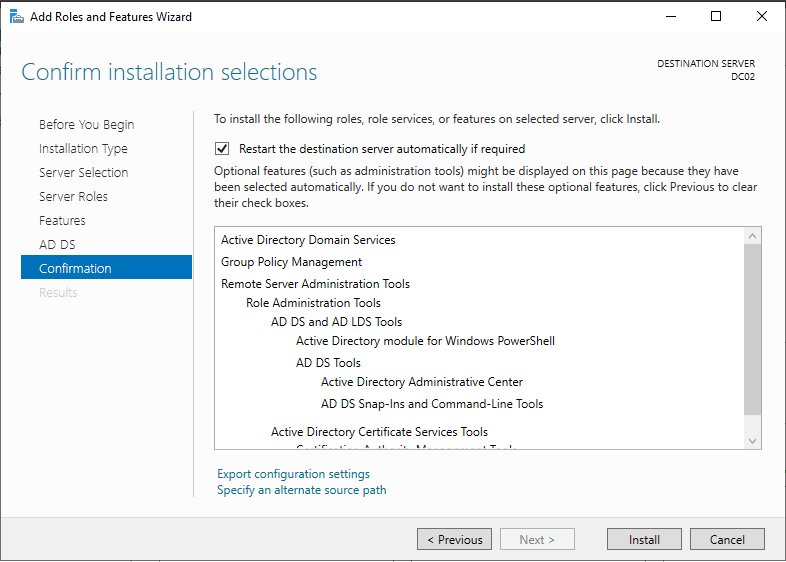786x562 pixels.
Task: Click Specify an alternate source path
Action: pyautogui.click(x=302, y=490)
